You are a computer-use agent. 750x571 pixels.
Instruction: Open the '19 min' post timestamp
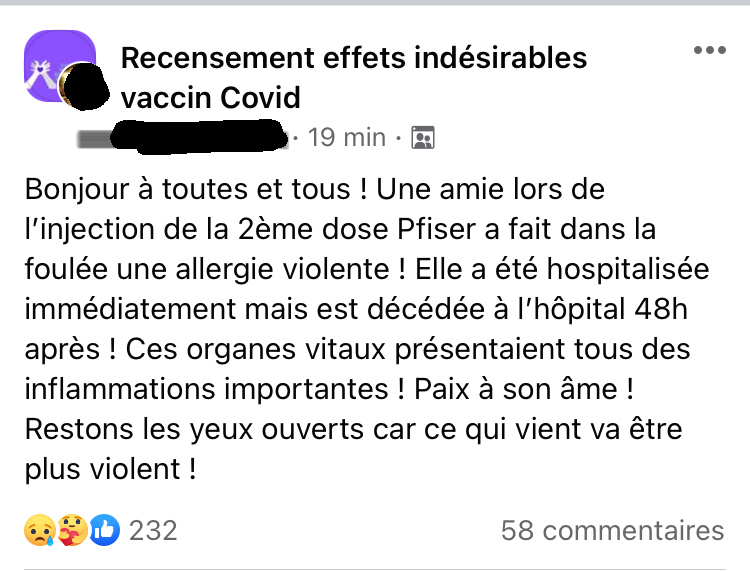(347, 137)
